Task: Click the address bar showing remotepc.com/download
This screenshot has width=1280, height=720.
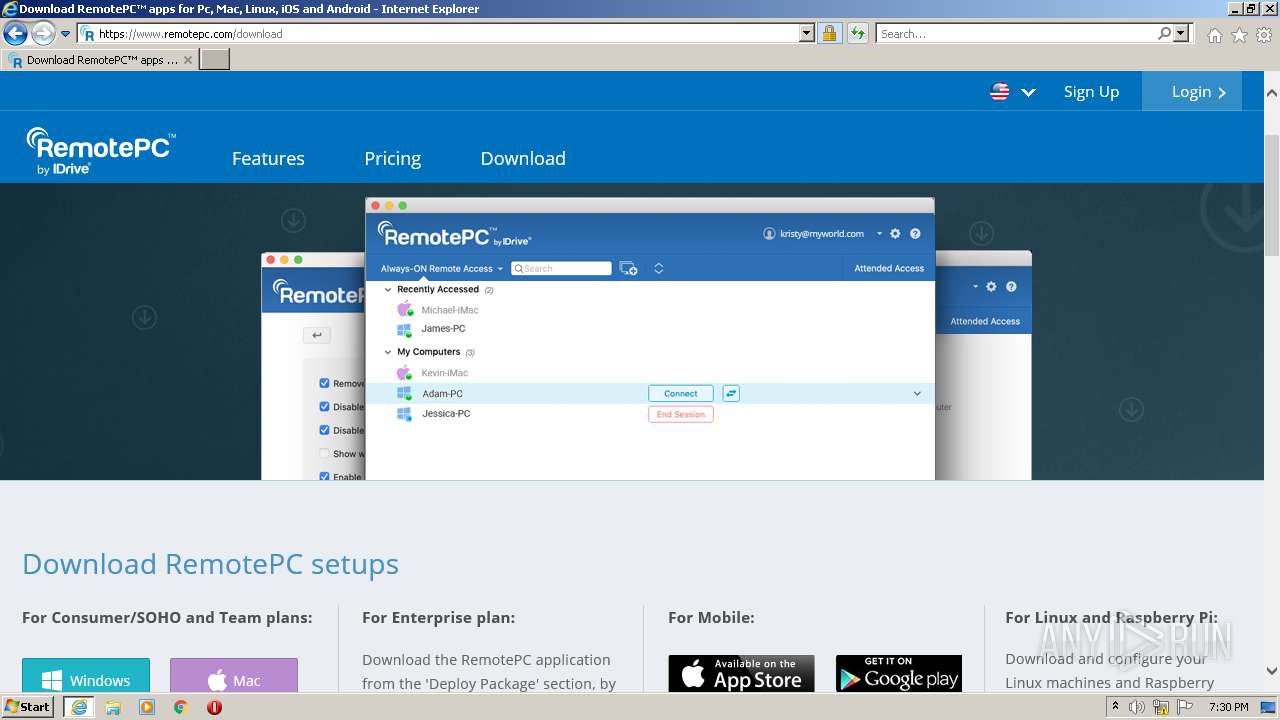Action: [x=438, y=33]
